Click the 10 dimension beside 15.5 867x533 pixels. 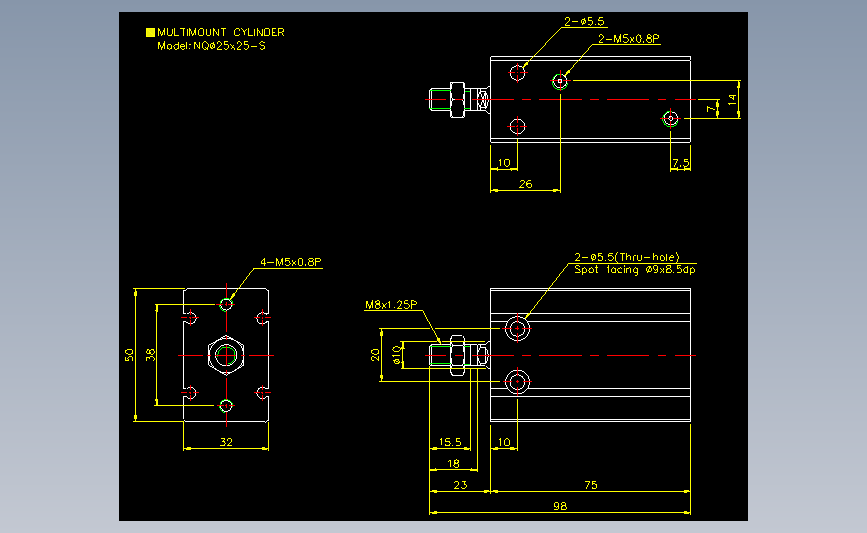(x=504, y=442)
